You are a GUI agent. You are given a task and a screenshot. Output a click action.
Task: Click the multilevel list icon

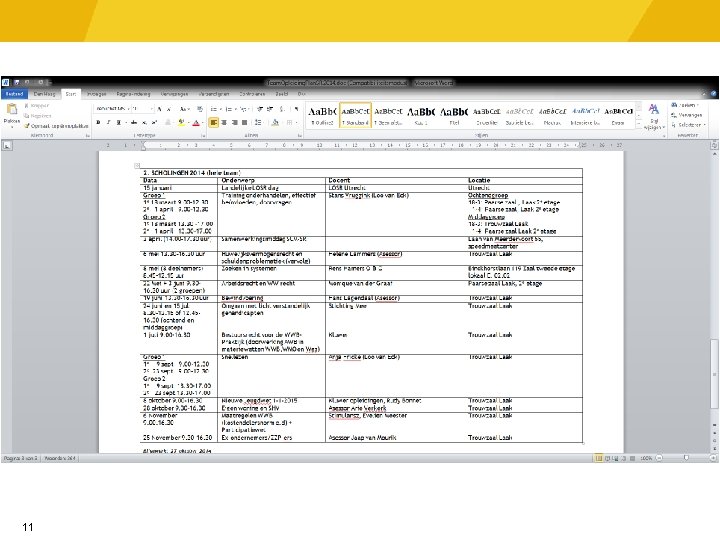(x=244, y=109)
